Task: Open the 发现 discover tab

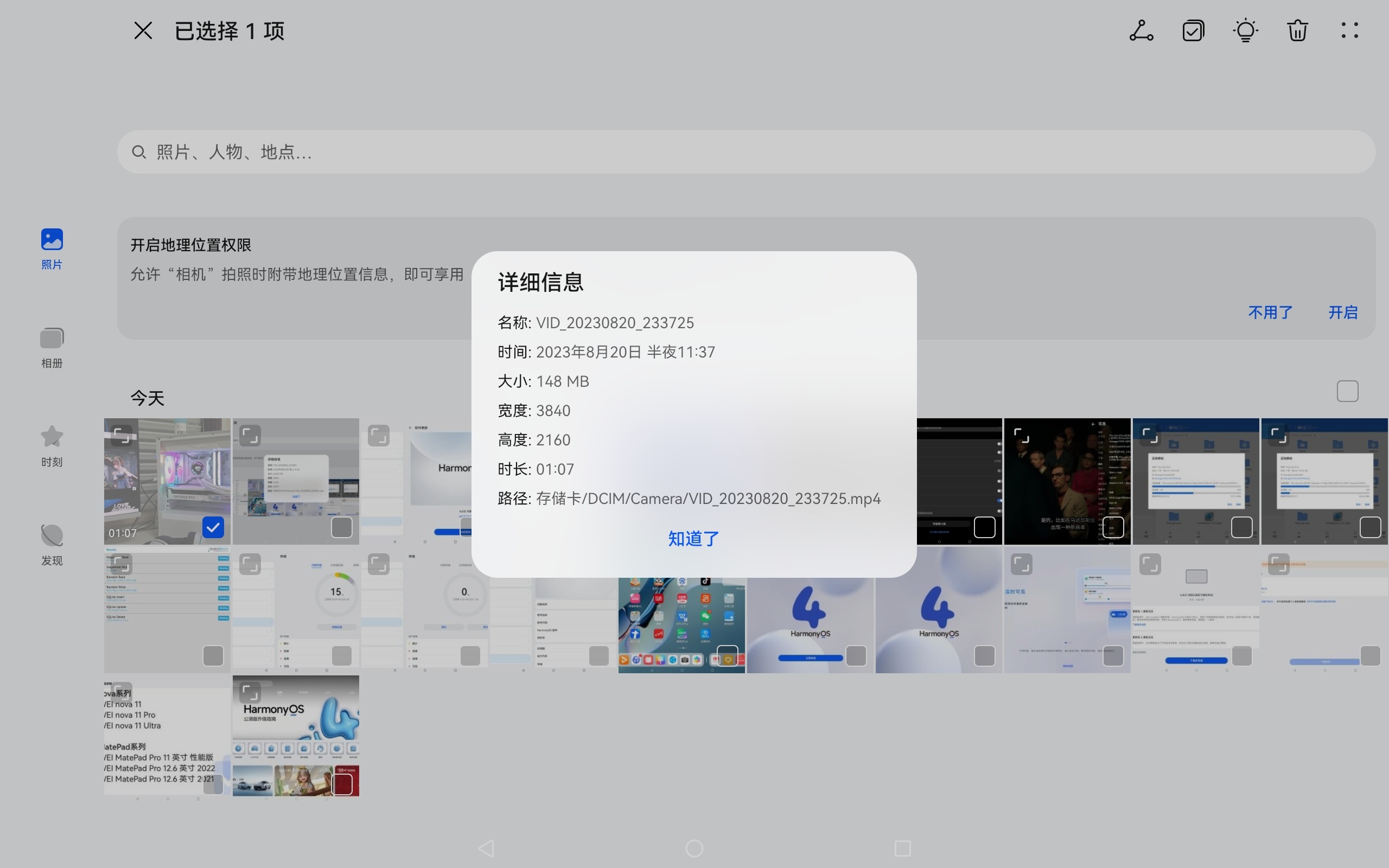Action: click(x=52, y=545)
